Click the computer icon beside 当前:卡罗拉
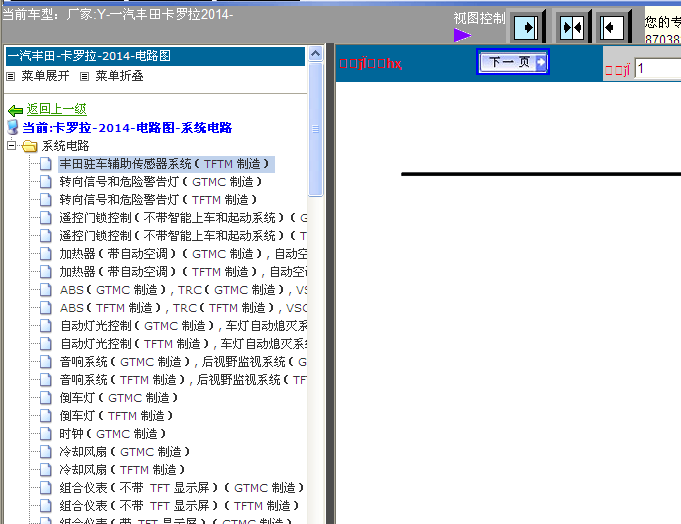Image resolution: width=681 pixels, height=524 pixels. (13, 127)
